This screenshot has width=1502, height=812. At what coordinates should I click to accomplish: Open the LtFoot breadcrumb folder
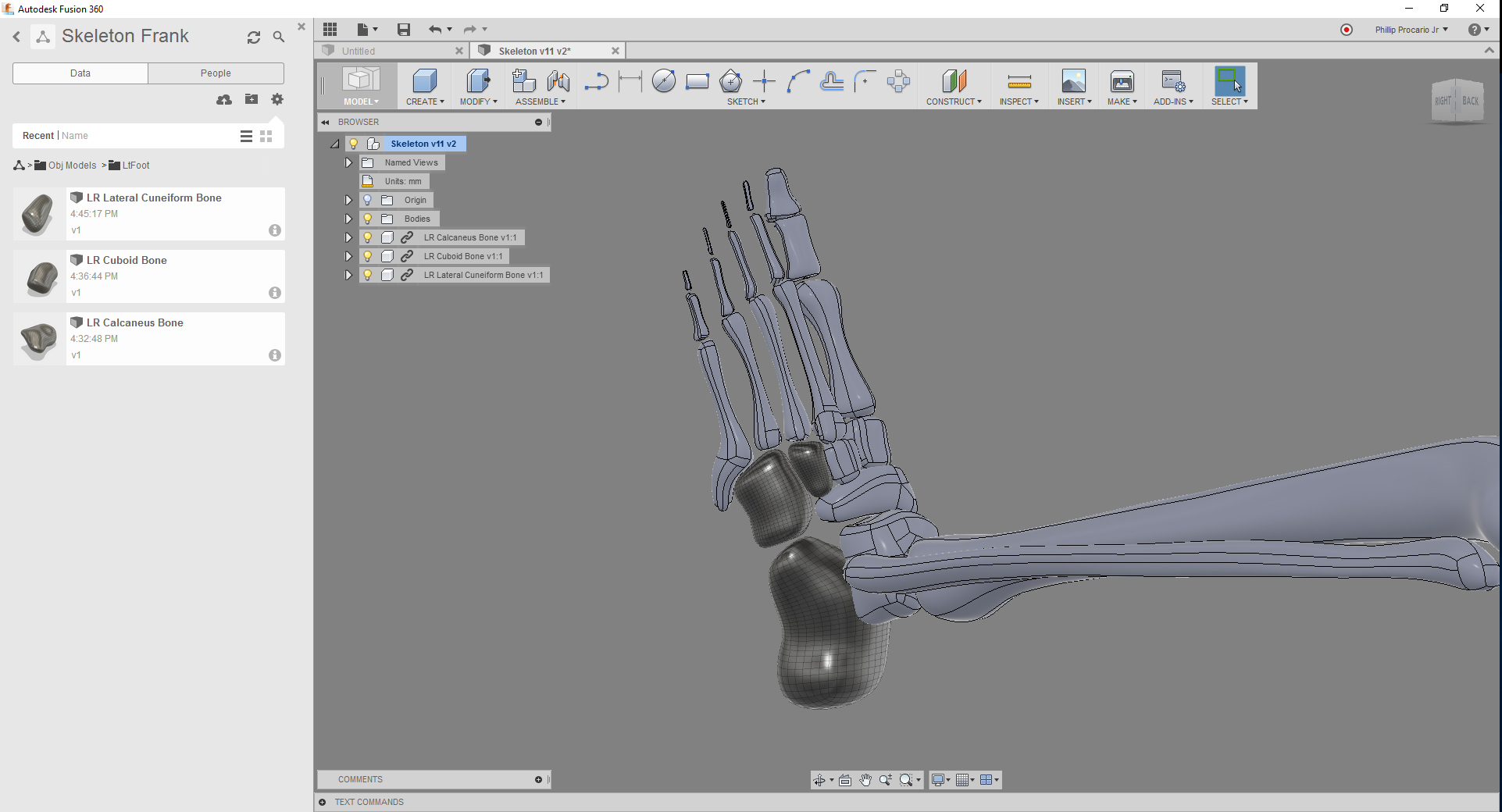click(130, 166)
